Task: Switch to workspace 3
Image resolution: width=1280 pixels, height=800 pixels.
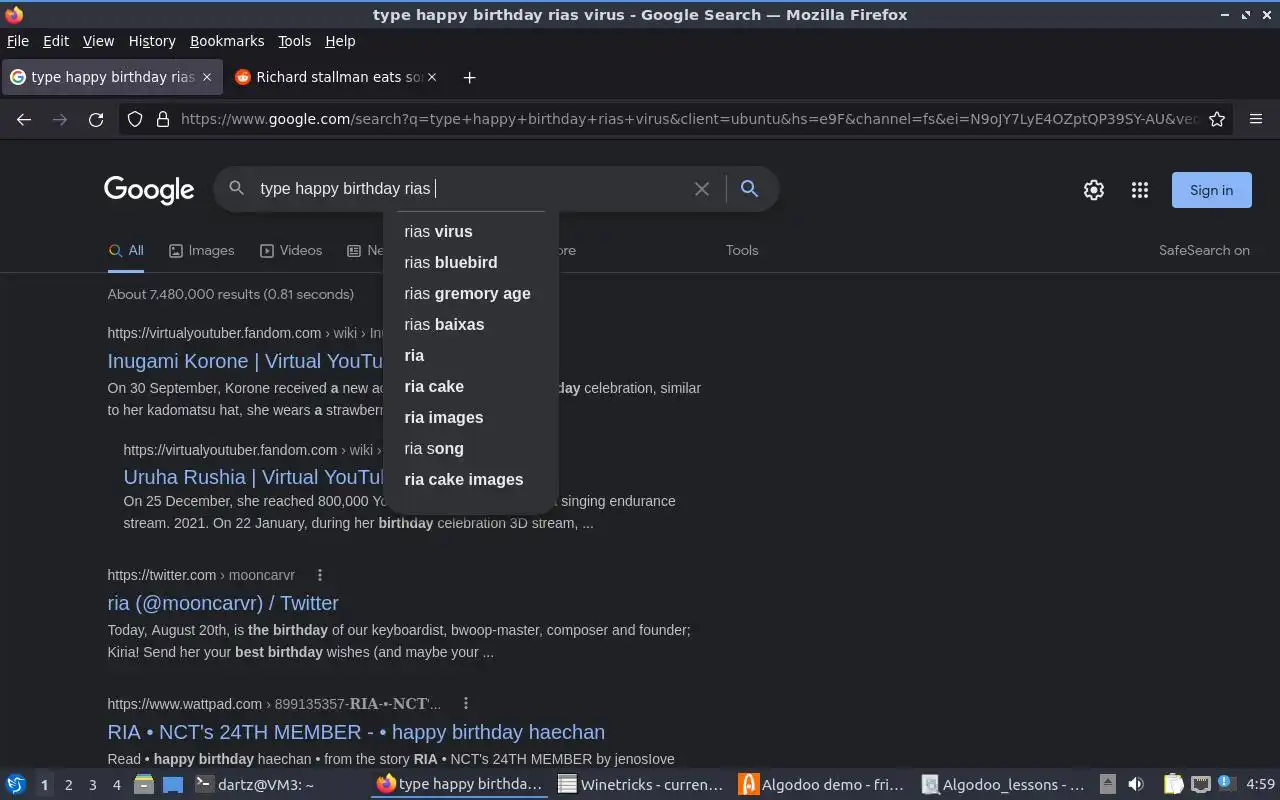Action: (x=92, y=785)
